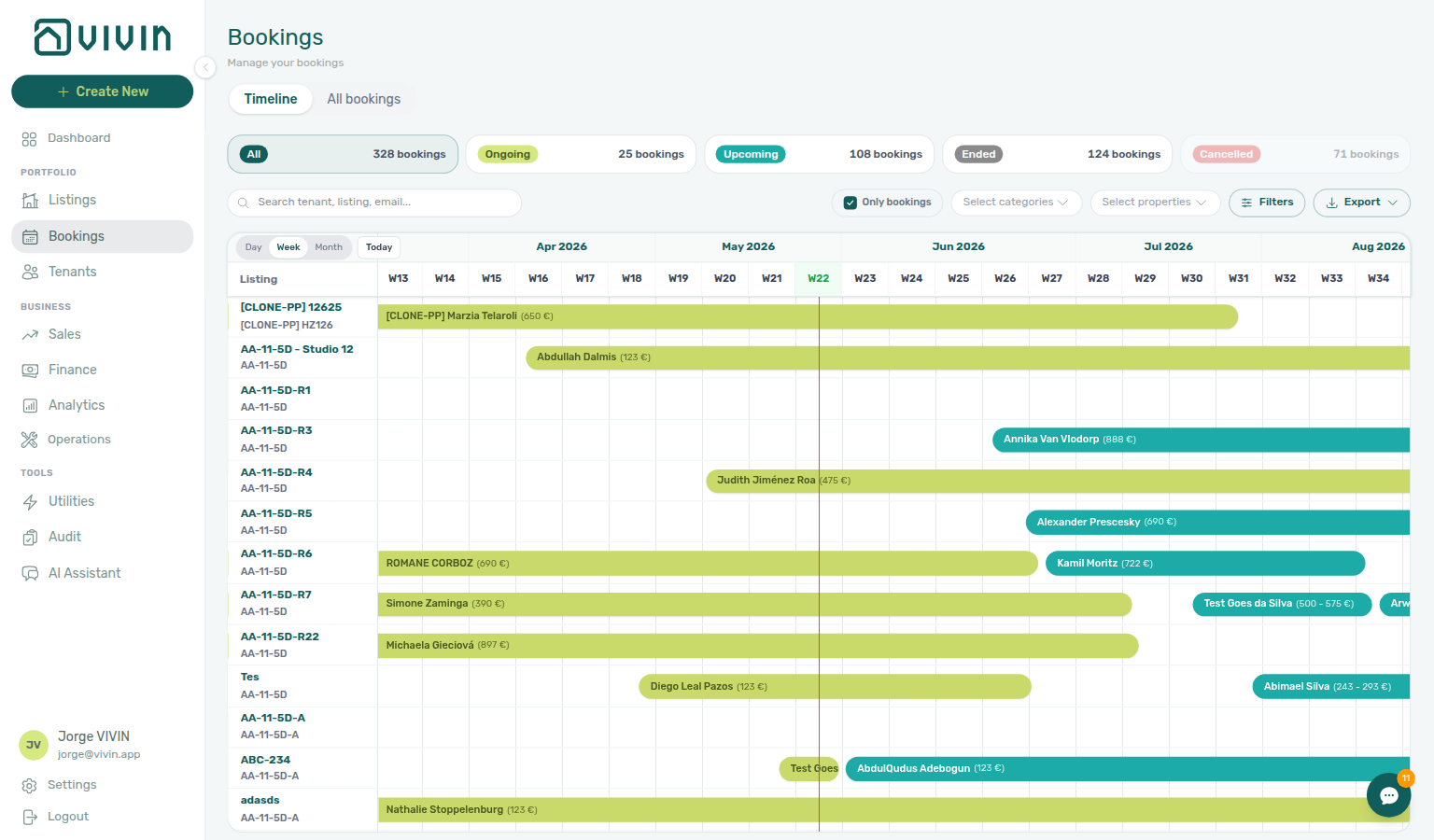Click the Export download icon

click(x=1332, y=203)
